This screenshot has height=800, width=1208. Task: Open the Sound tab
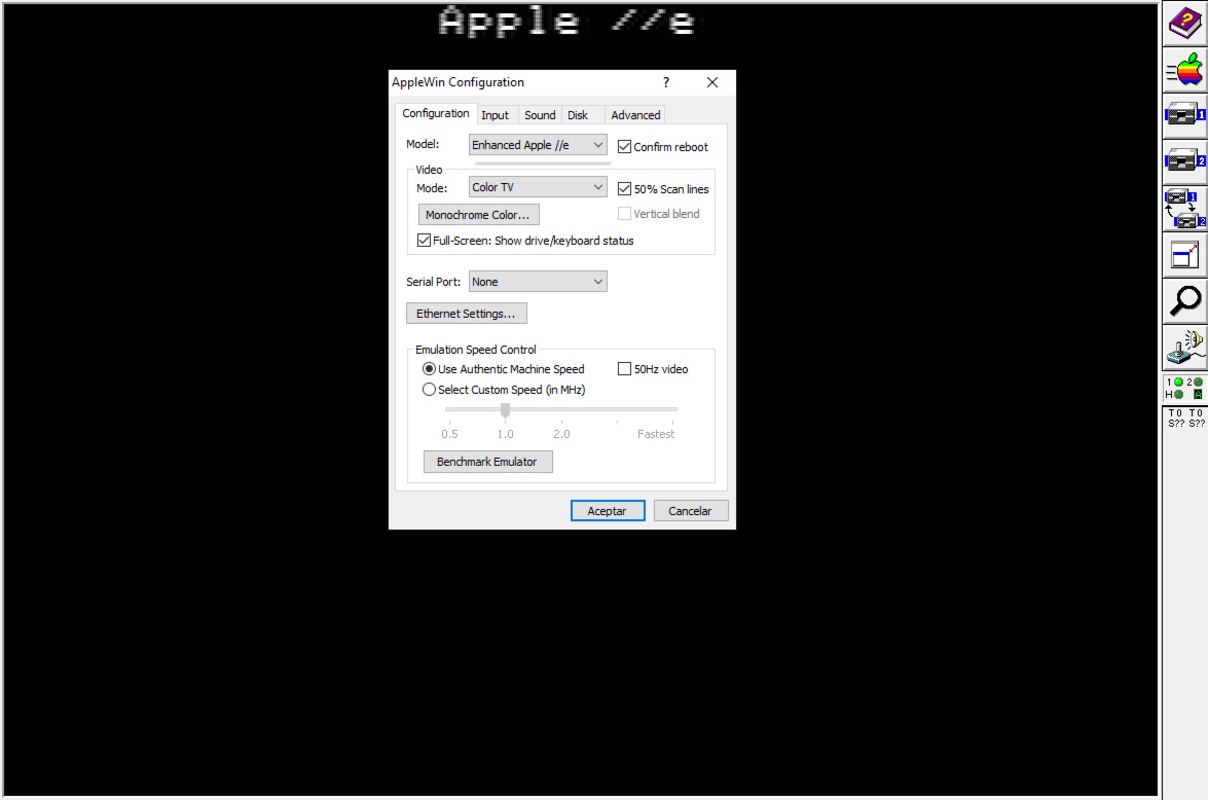540,115
